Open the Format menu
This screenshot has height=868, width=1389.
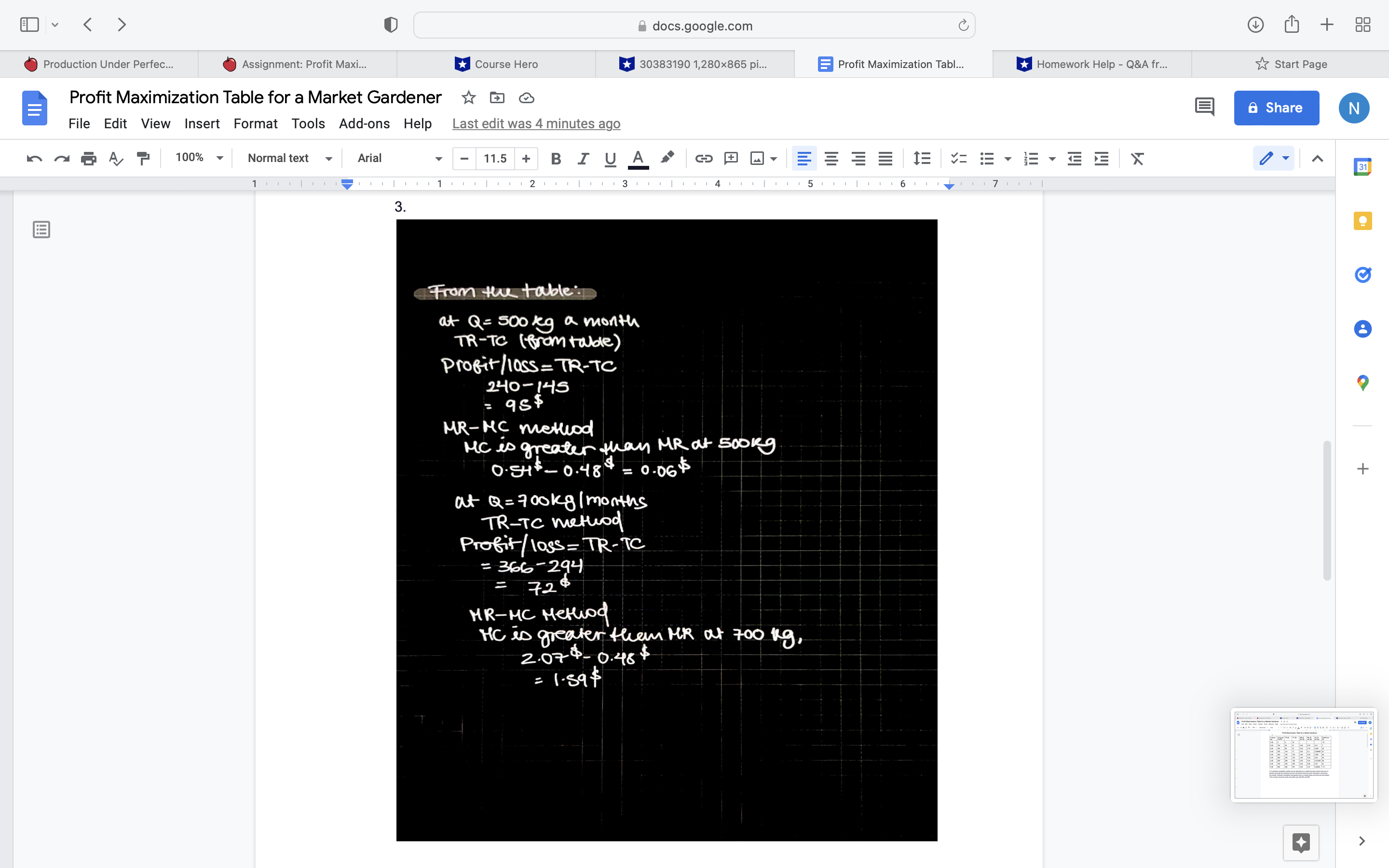[255, 123]
